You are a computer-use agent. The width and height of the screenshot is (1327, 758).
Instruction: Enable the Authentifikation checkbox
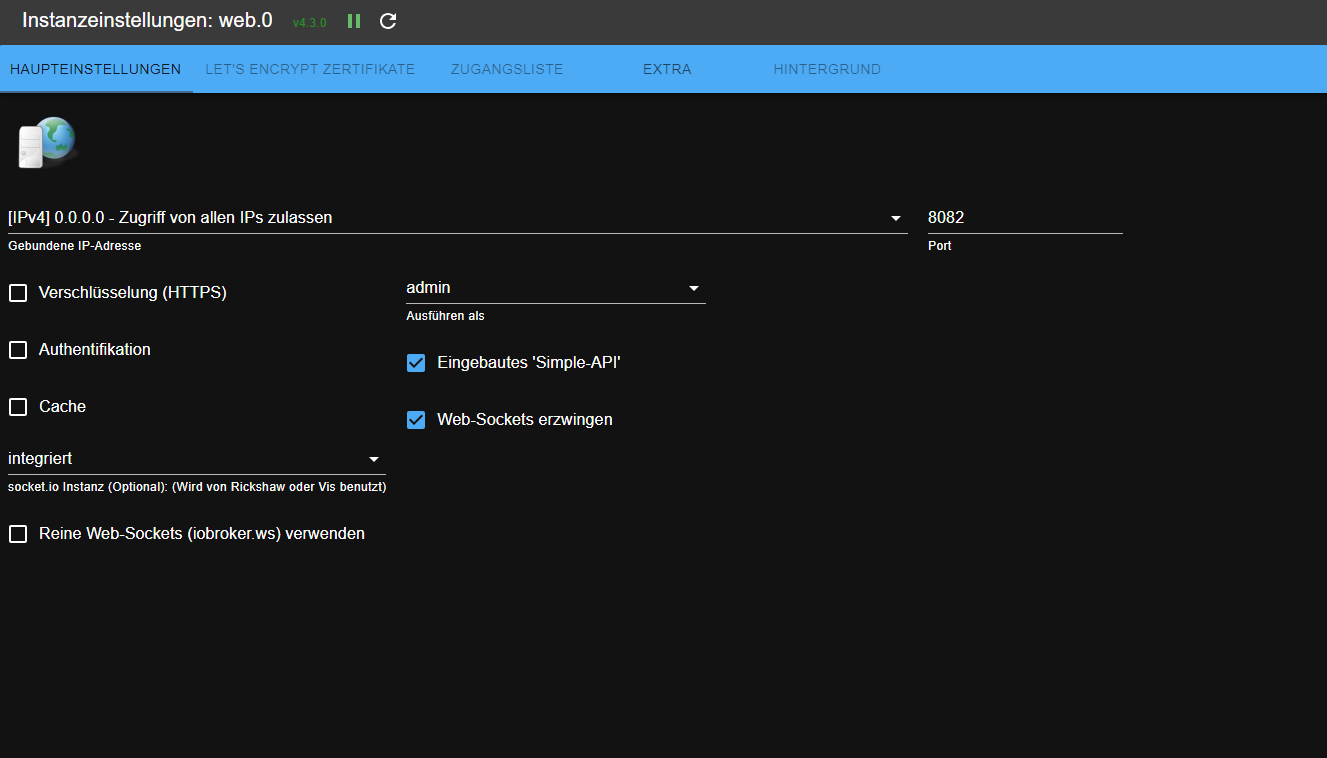click(18, 350)
